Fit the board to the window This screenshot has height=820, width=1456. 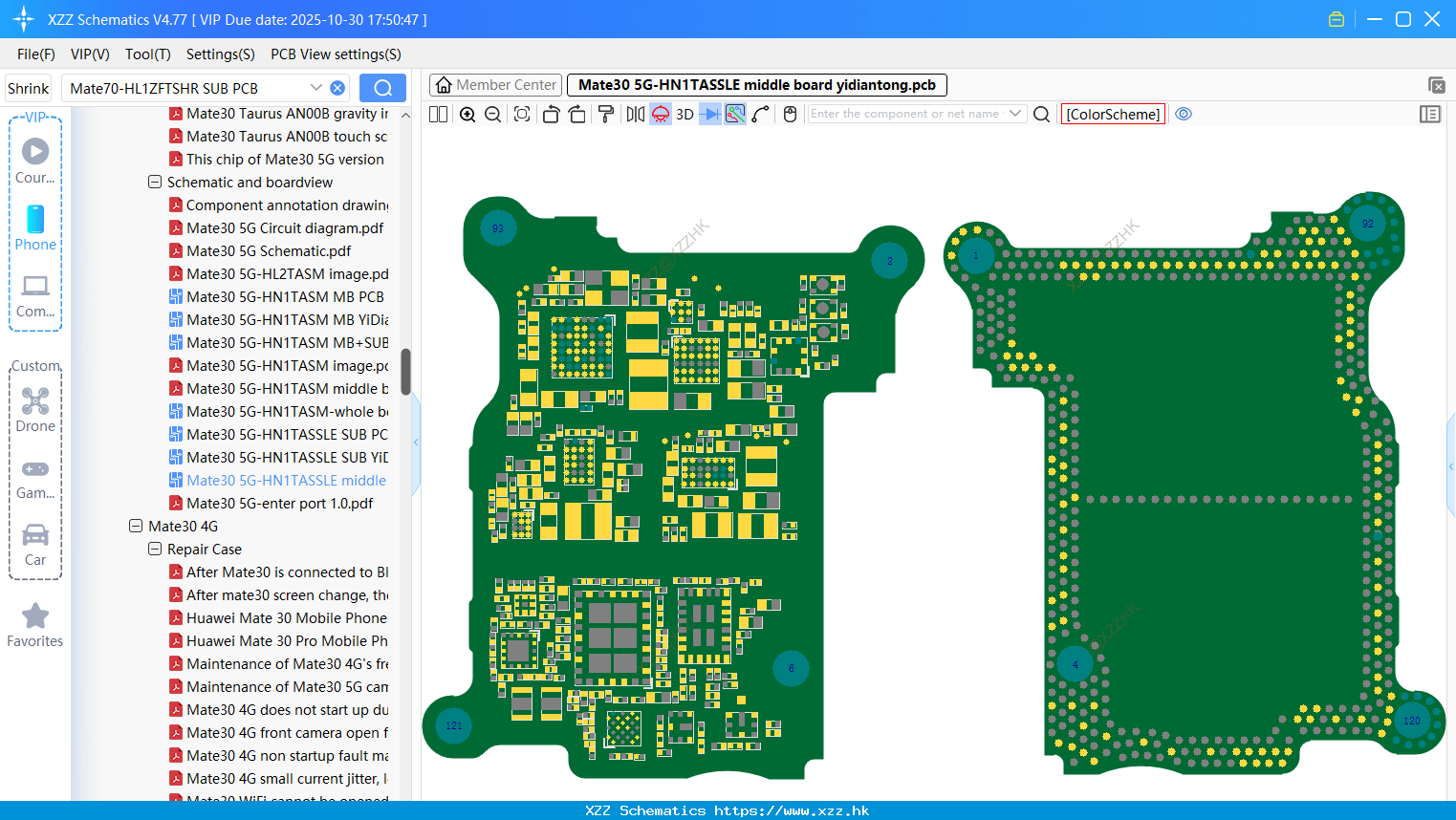point(522,115)
